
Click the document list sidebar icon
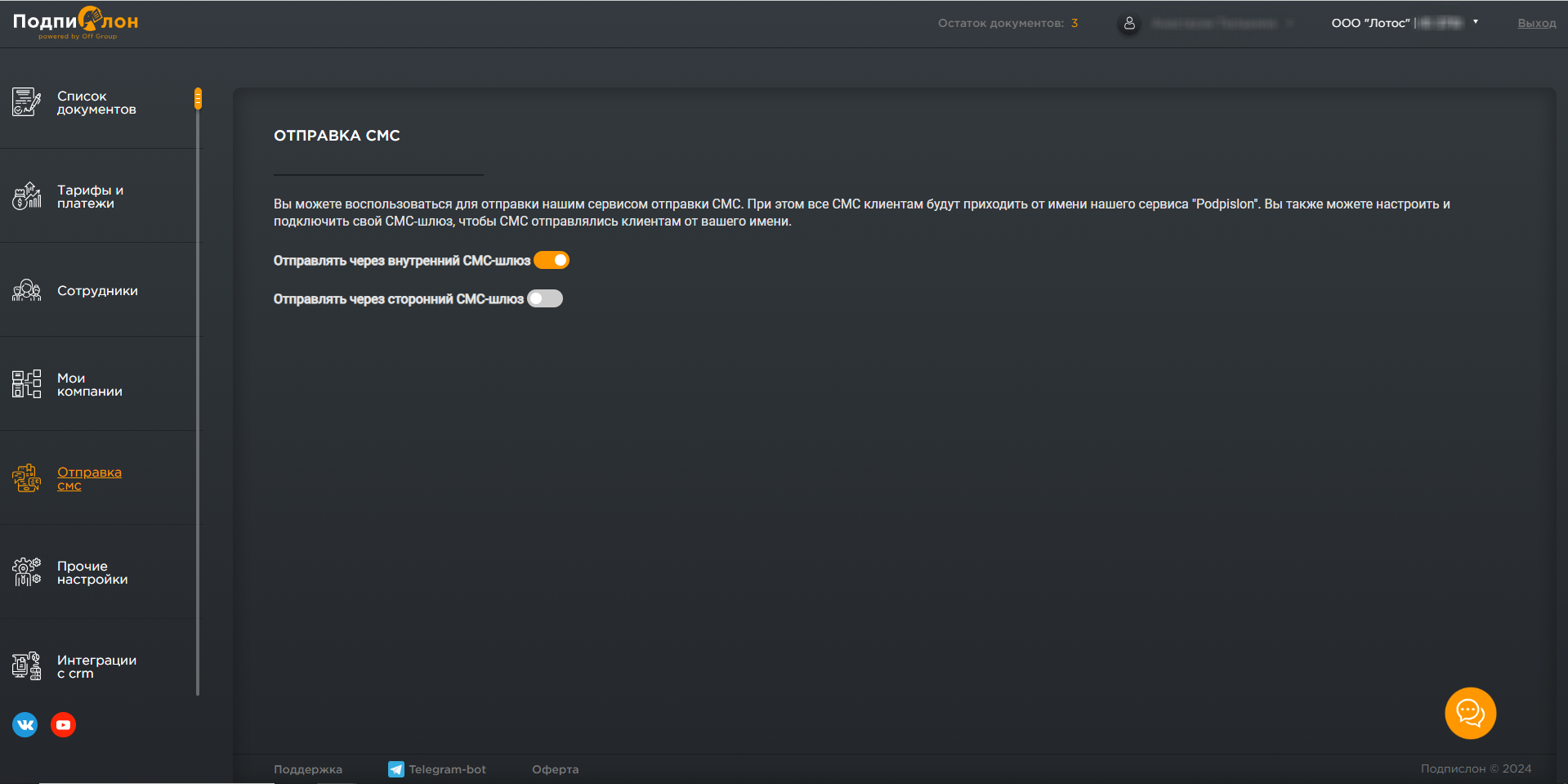[x=26, y=102]
